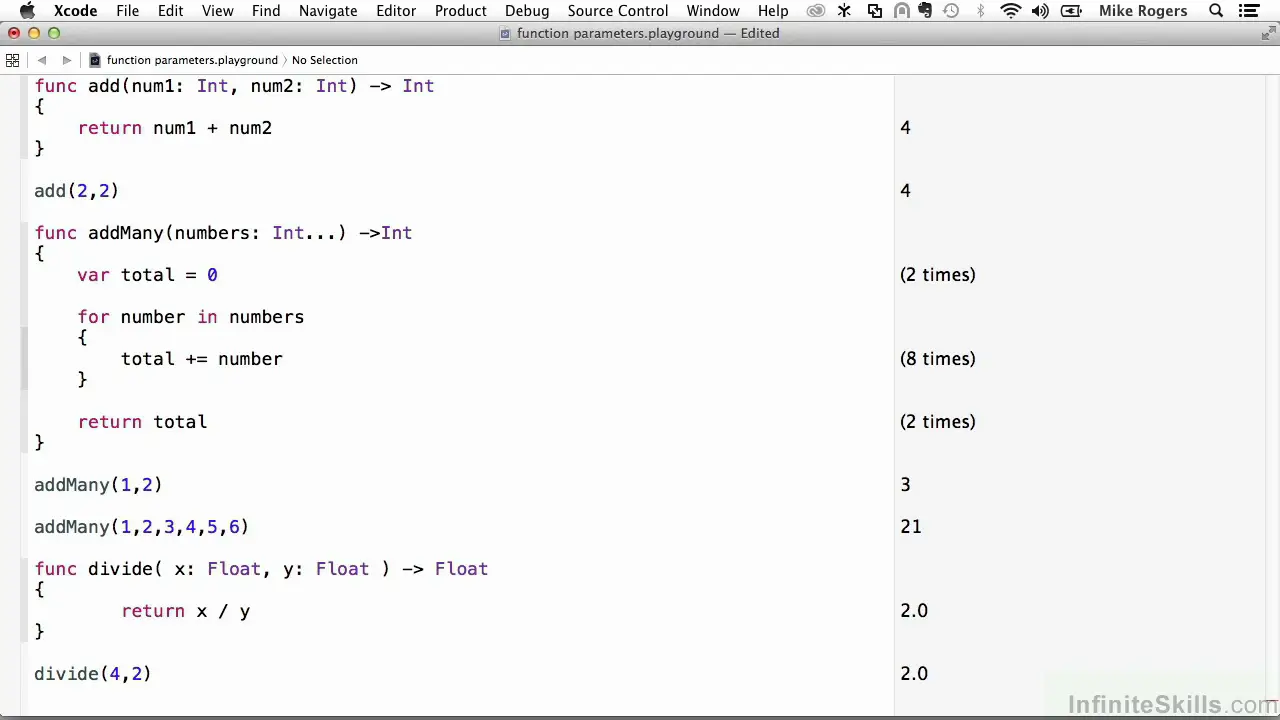
Task: Open the View menu
Action: (x=218, y=11)
